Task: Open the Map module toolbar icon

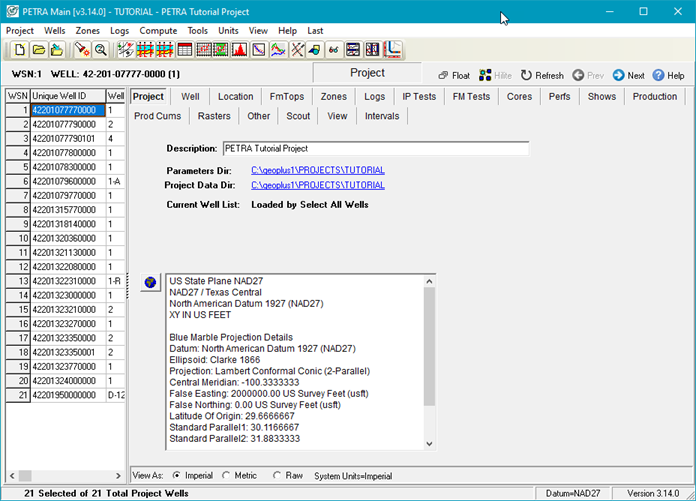Action: 126,50
